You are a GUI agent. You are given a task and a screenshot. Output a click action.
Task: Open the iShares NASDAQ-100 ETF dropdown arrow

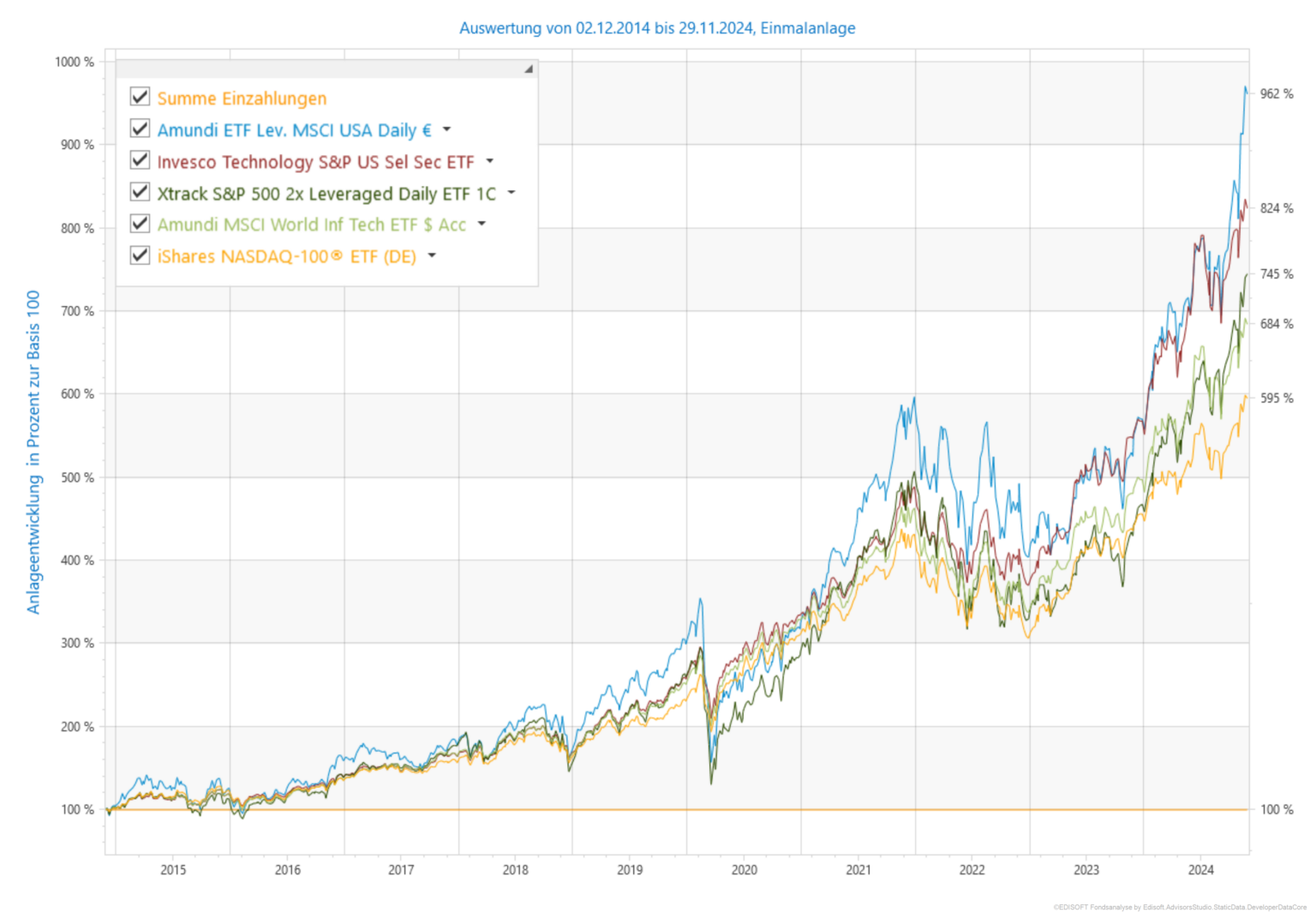[x=432, y=255]
